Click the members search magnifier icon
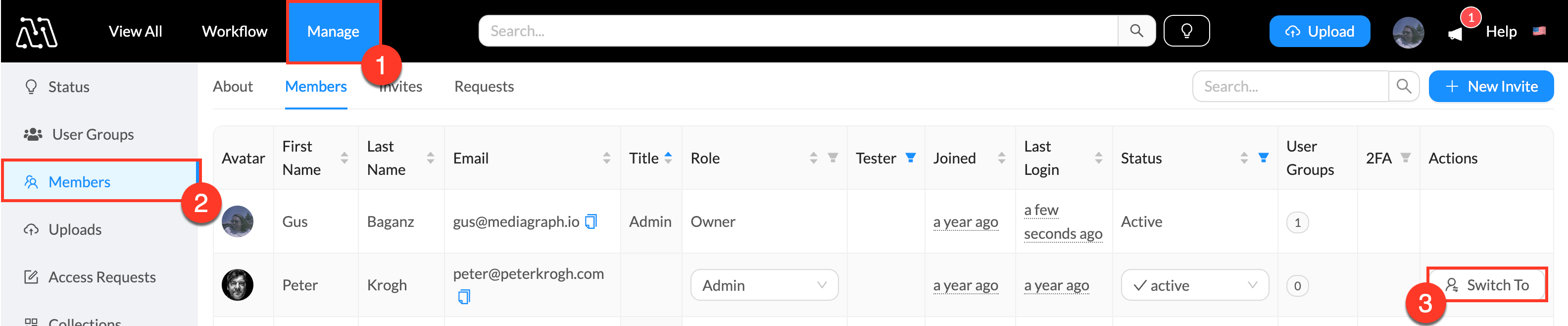 1403,87
